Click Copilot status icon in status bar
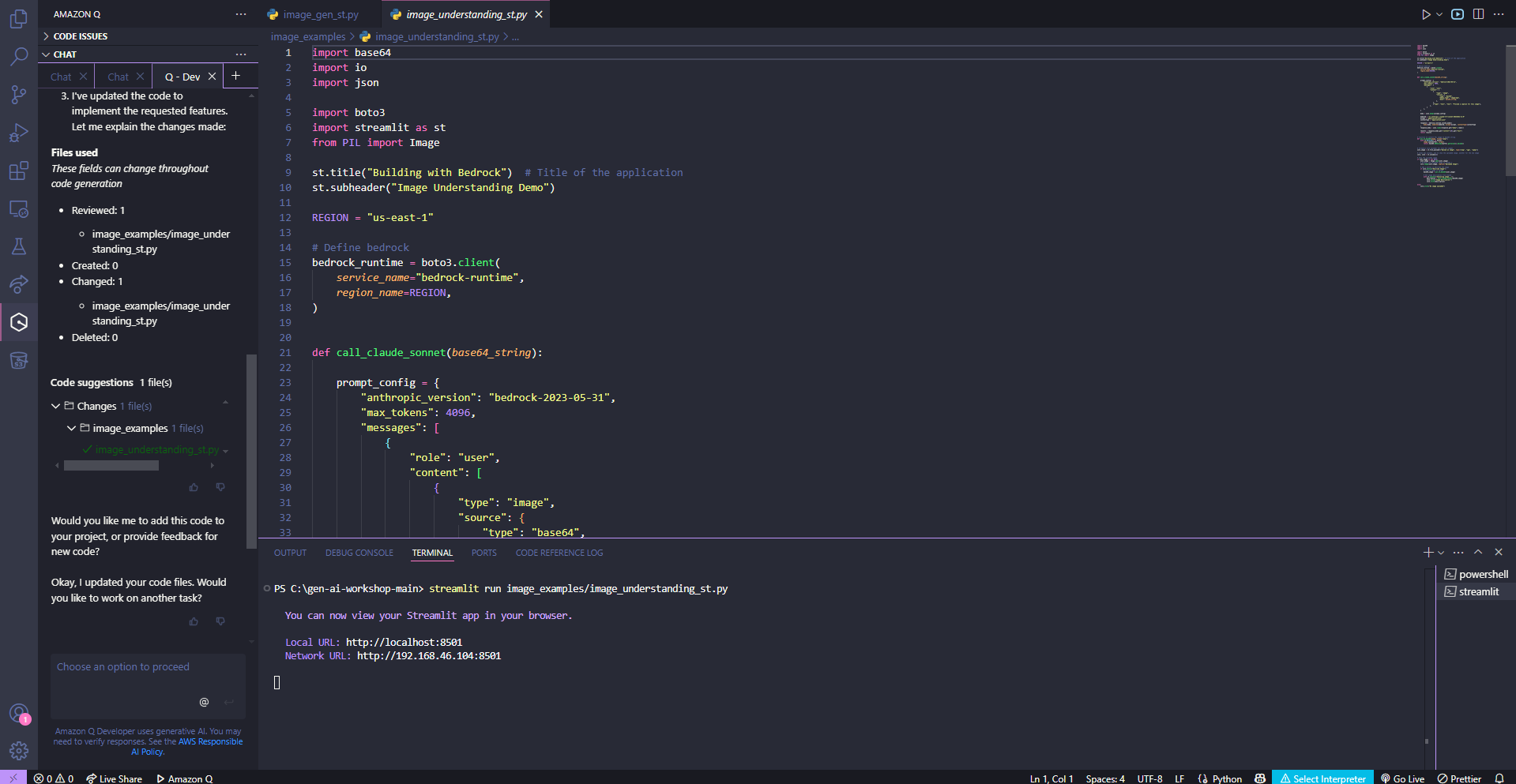Image resolution: width=1516 pixels, height=784 pixels. click(1260, 778)
